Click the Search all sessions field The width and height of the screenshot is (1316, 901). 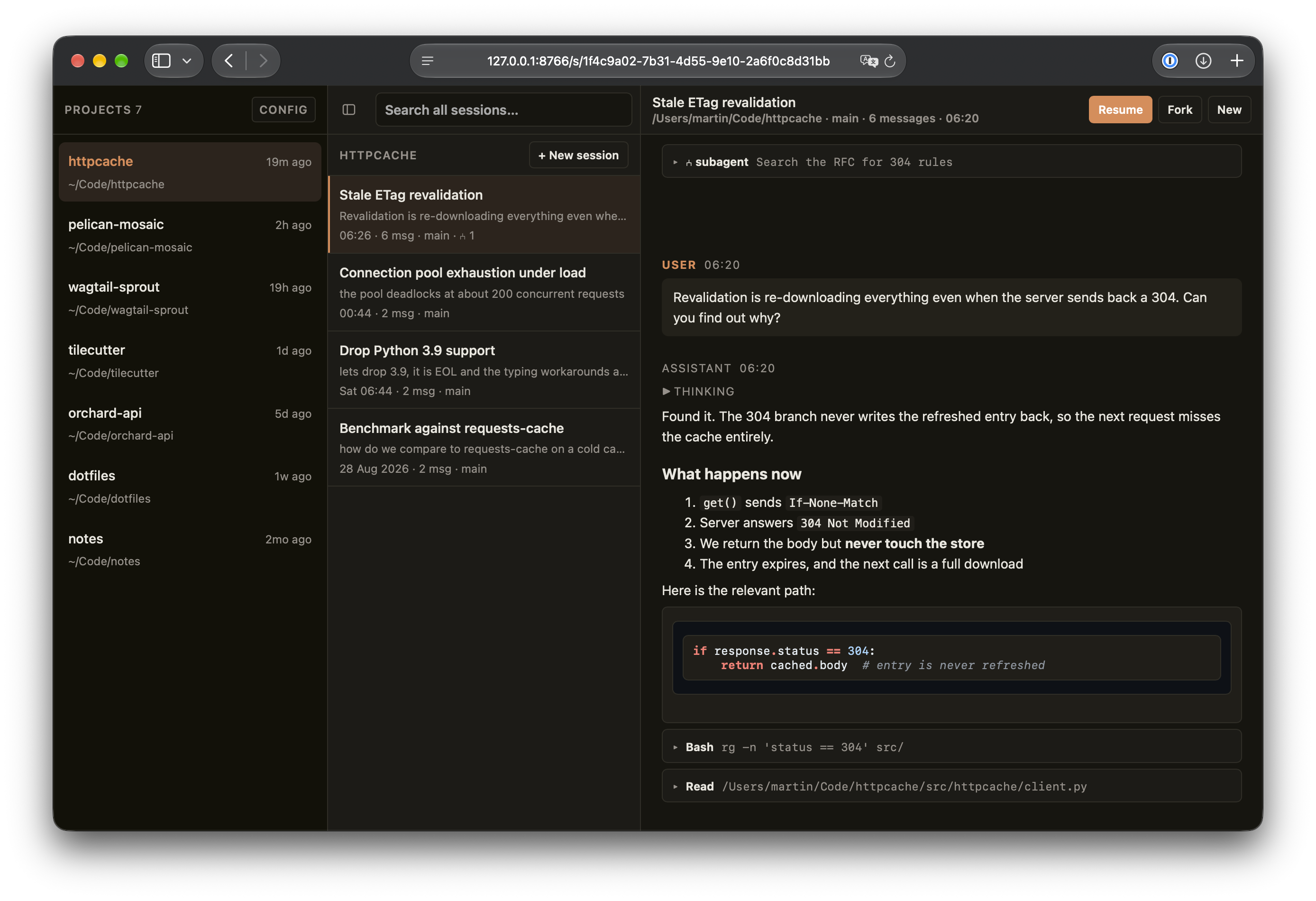[x=503, y=110]
